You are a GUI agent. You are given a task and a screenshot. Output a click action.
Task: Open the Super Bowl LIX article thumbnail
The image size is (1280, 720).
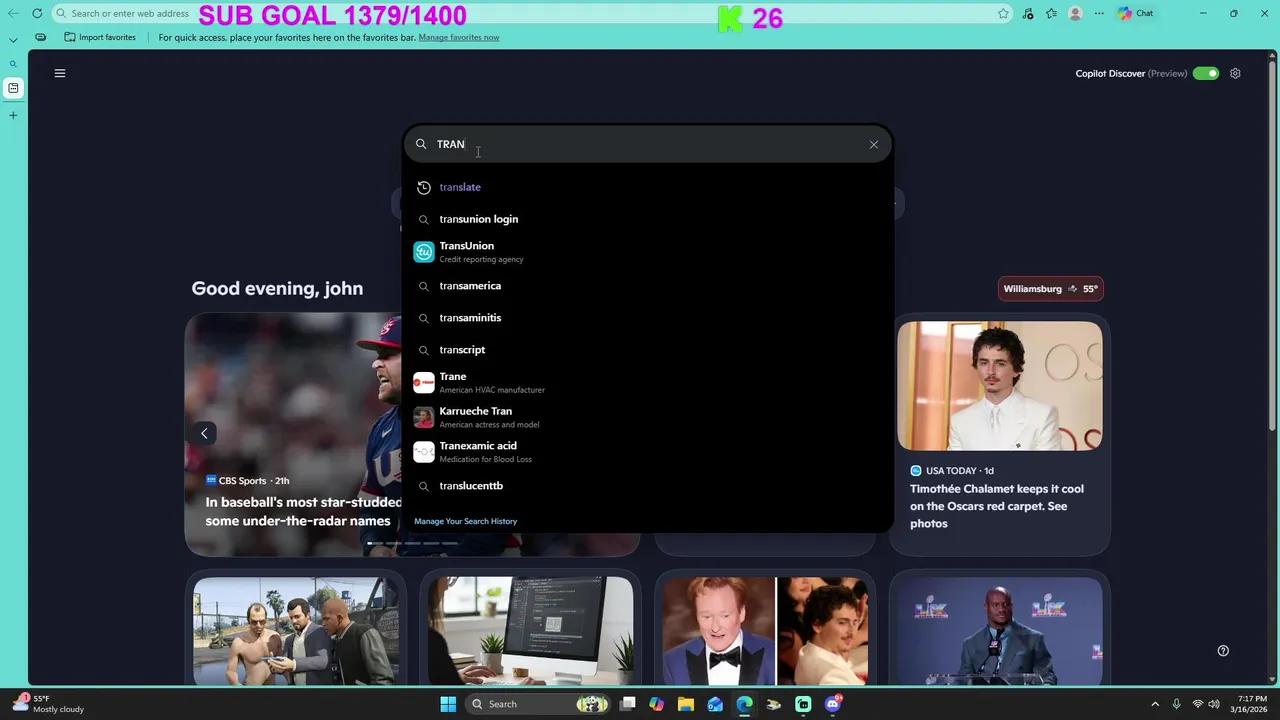coord(1000,631)
